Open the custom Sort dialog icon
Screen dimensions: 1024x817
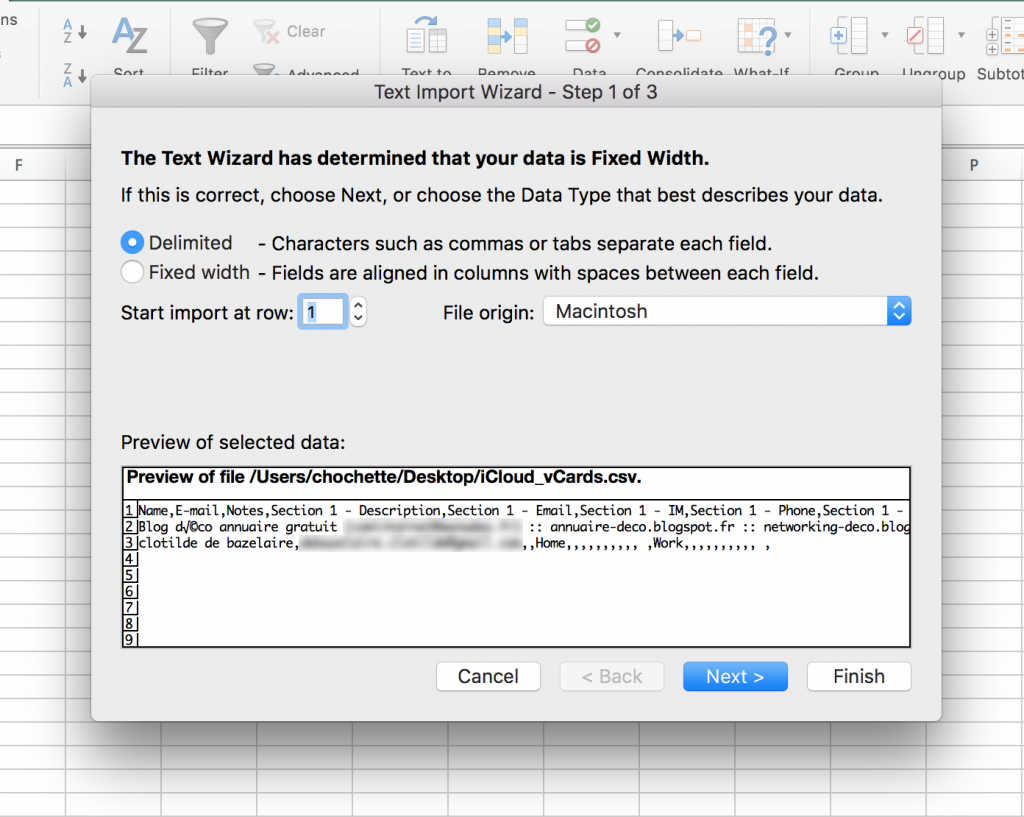(x=129, y=37)
